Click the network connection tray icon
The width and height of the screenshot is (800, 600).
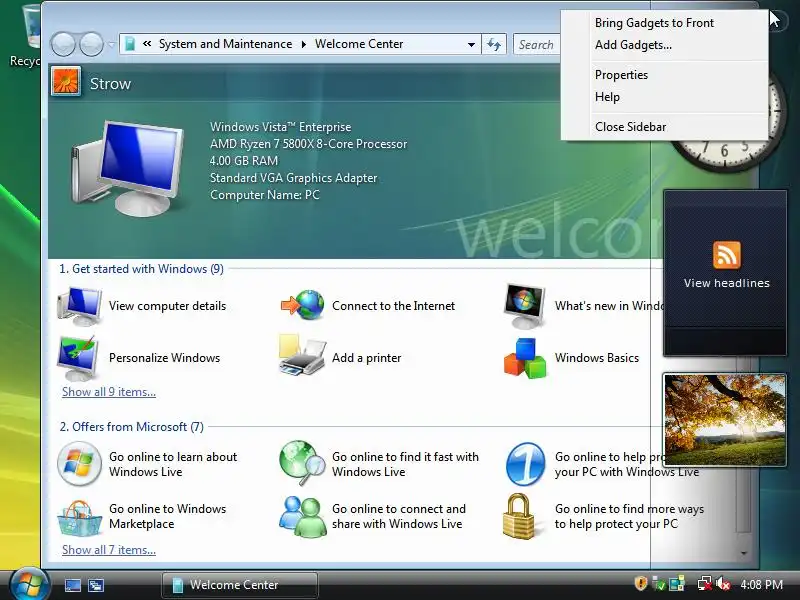pos(705,583)
